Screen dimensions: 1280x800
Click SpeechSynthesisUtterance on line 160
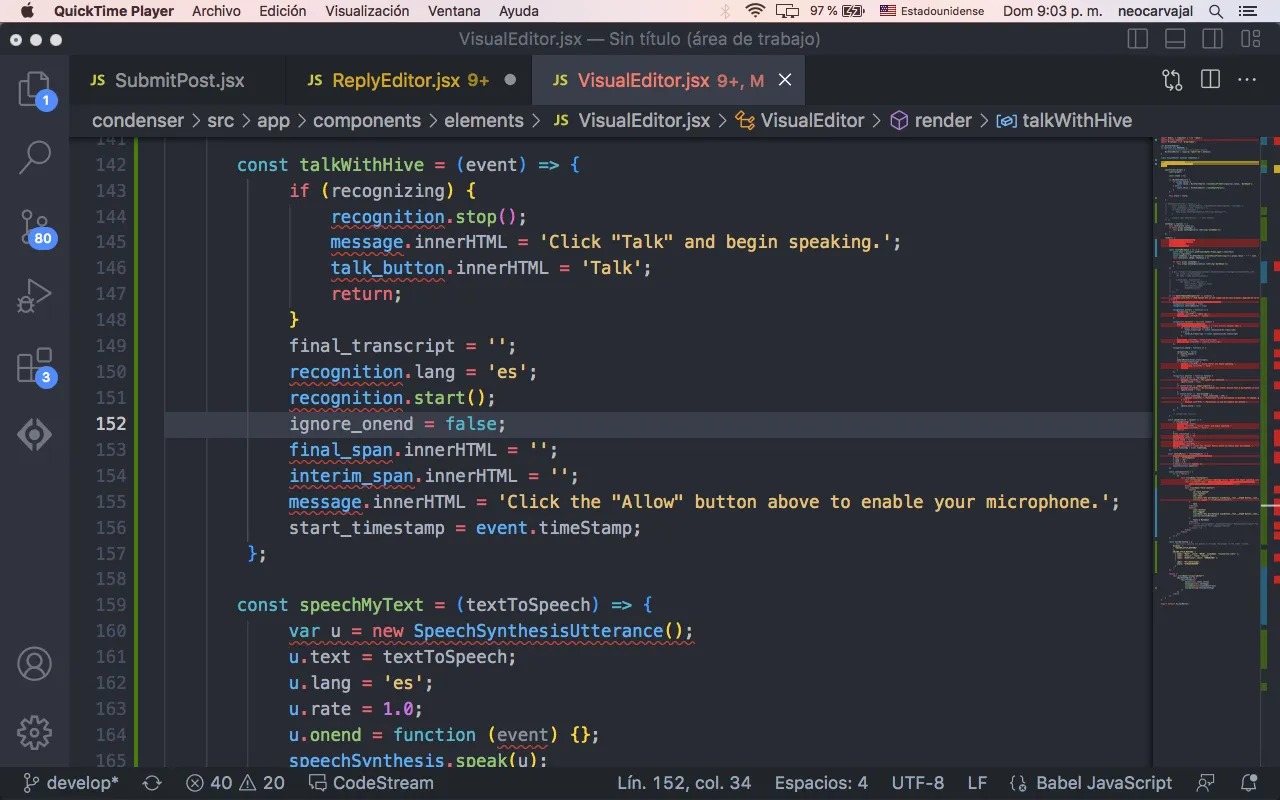pyautogui.click(x=538, y=631)
